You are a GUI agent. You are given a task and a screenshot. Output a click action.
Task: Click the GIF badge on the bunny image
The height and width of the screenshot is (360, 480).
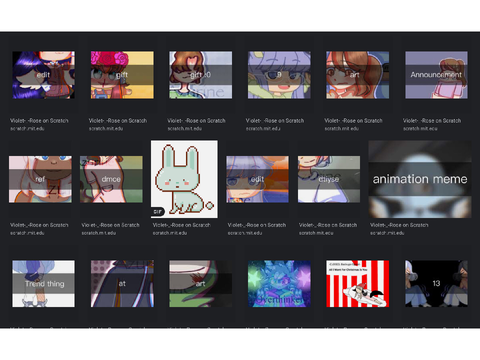click(158, 212)
